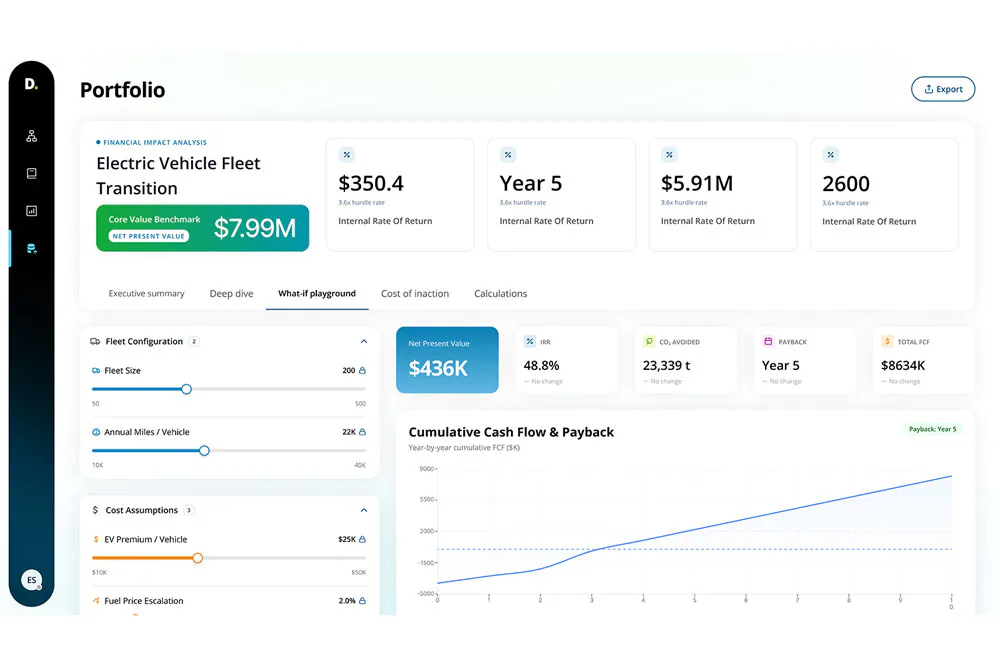This screenshot has height=667, width=1000.
Task: Click the Payback: Year 5 chart badge
Action: [x=932, y=429]
